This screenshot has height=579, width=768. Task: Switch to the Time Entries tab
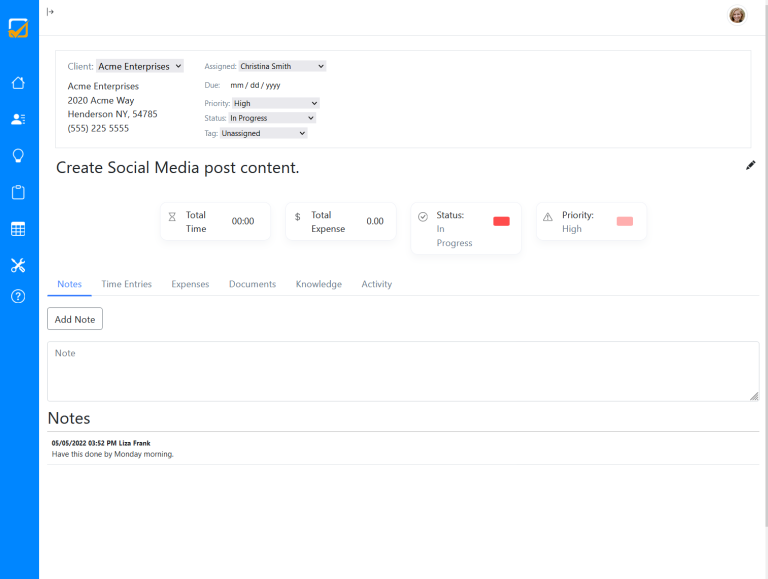coord(126,284)
